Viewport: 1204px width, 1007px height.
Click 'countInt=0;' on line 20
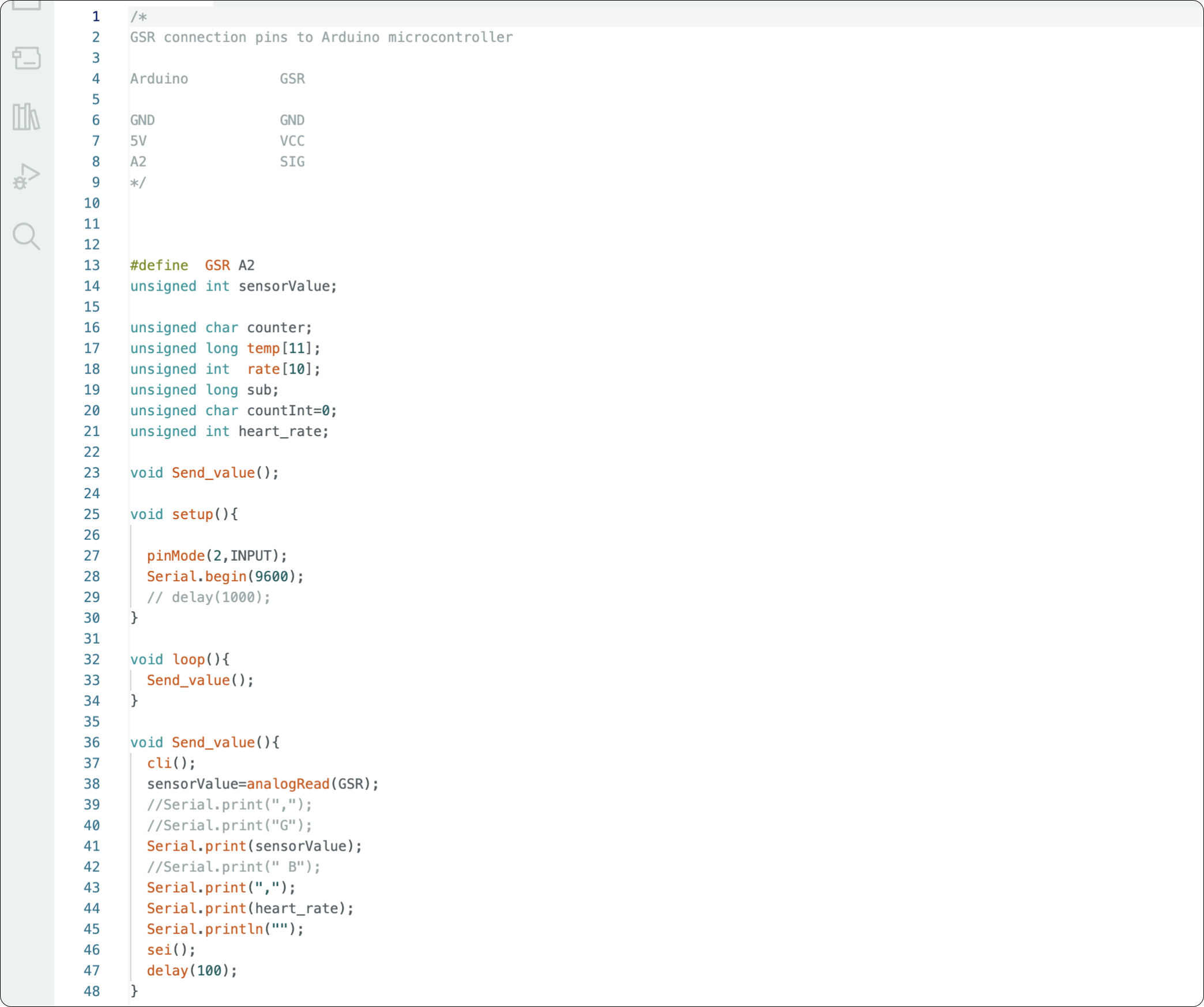292,411
